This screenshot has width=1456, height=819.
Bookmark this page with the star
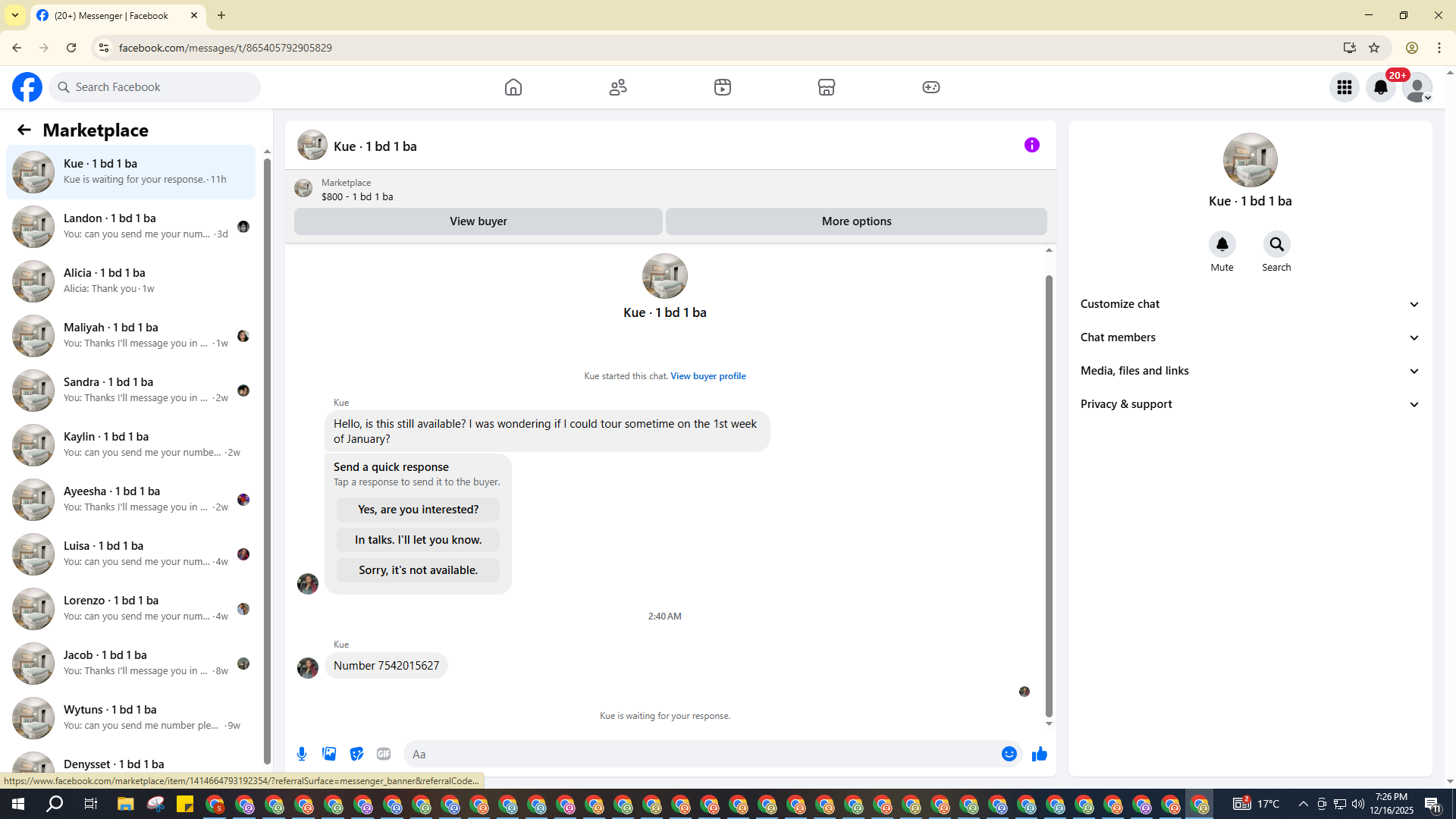tap(1374, 48)
